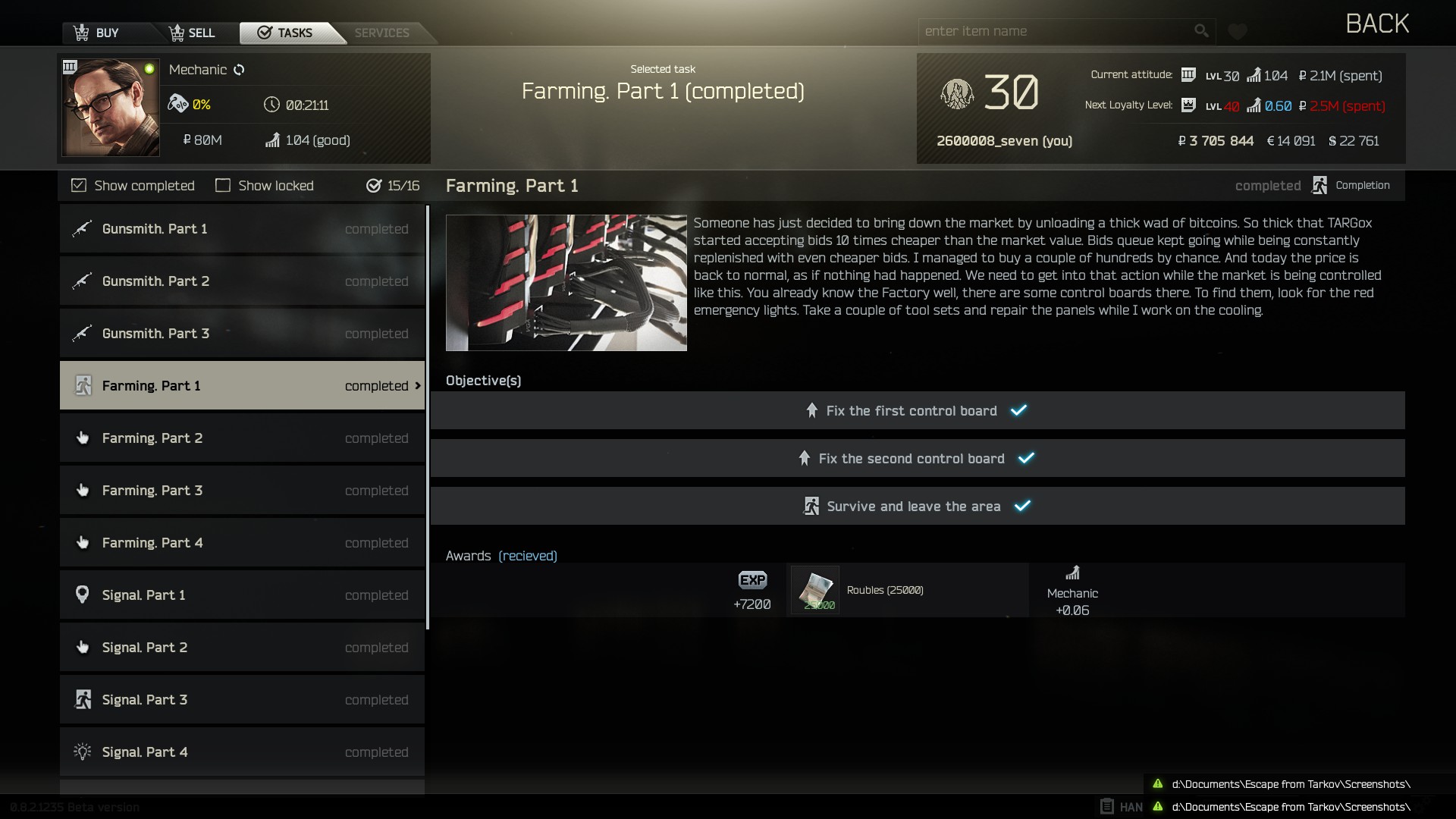Click the EXP reward icon

[752, 580]
